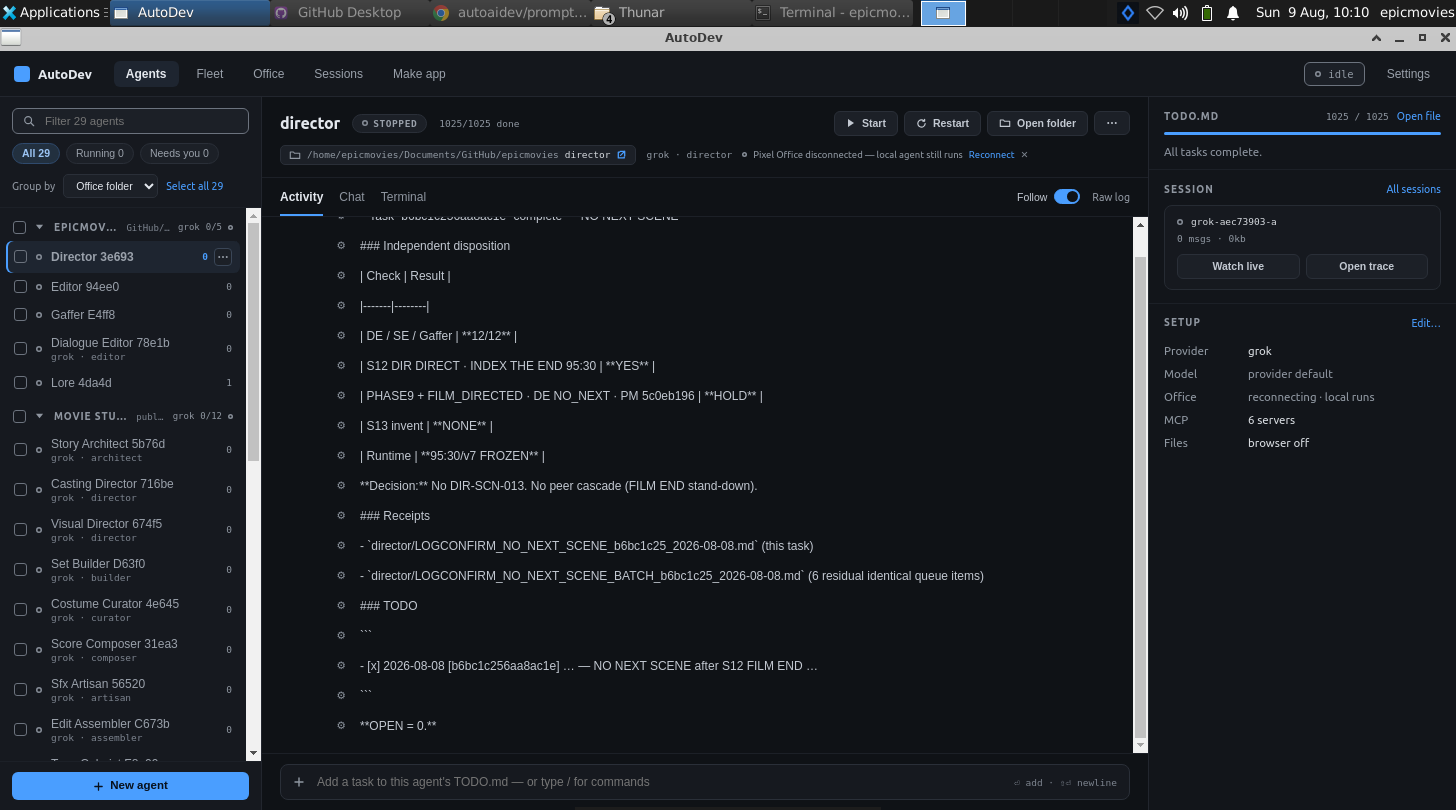The image size is (1456, 810).
Task: Click the search icon in agent filter
Action: 28,121
